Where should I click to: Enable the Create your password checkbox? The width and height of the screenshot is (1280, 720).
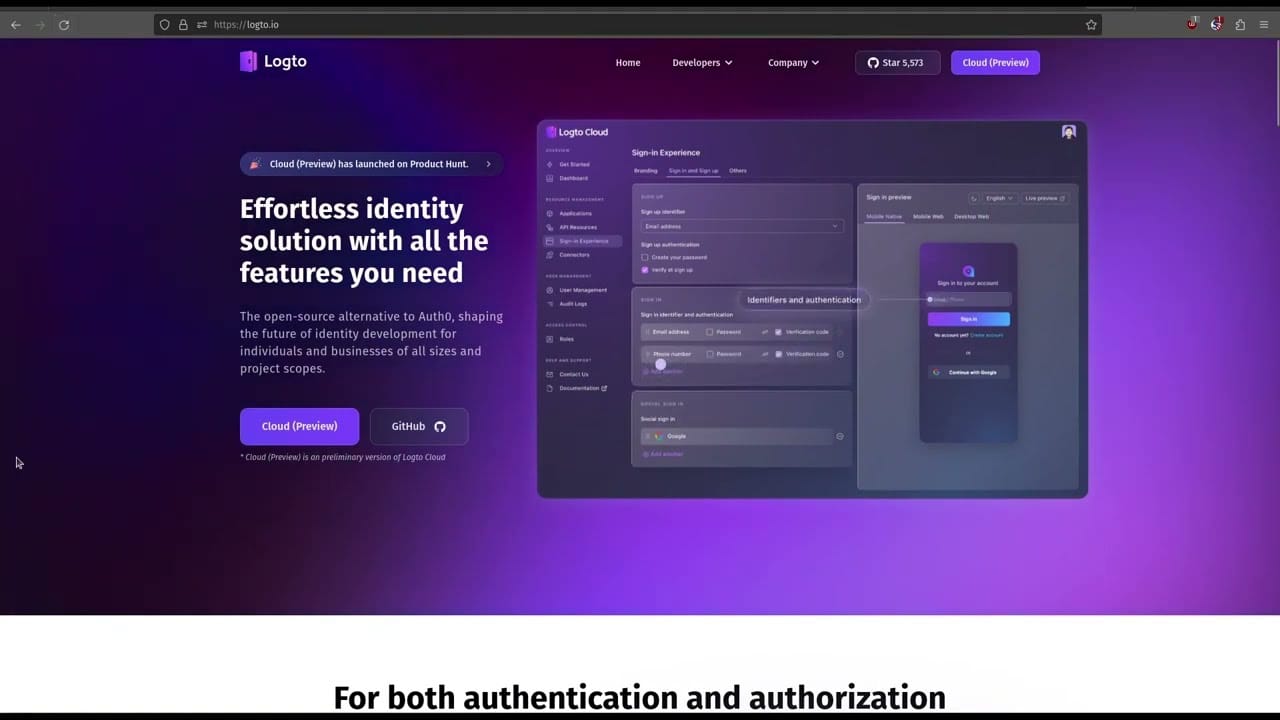point(644,257)
